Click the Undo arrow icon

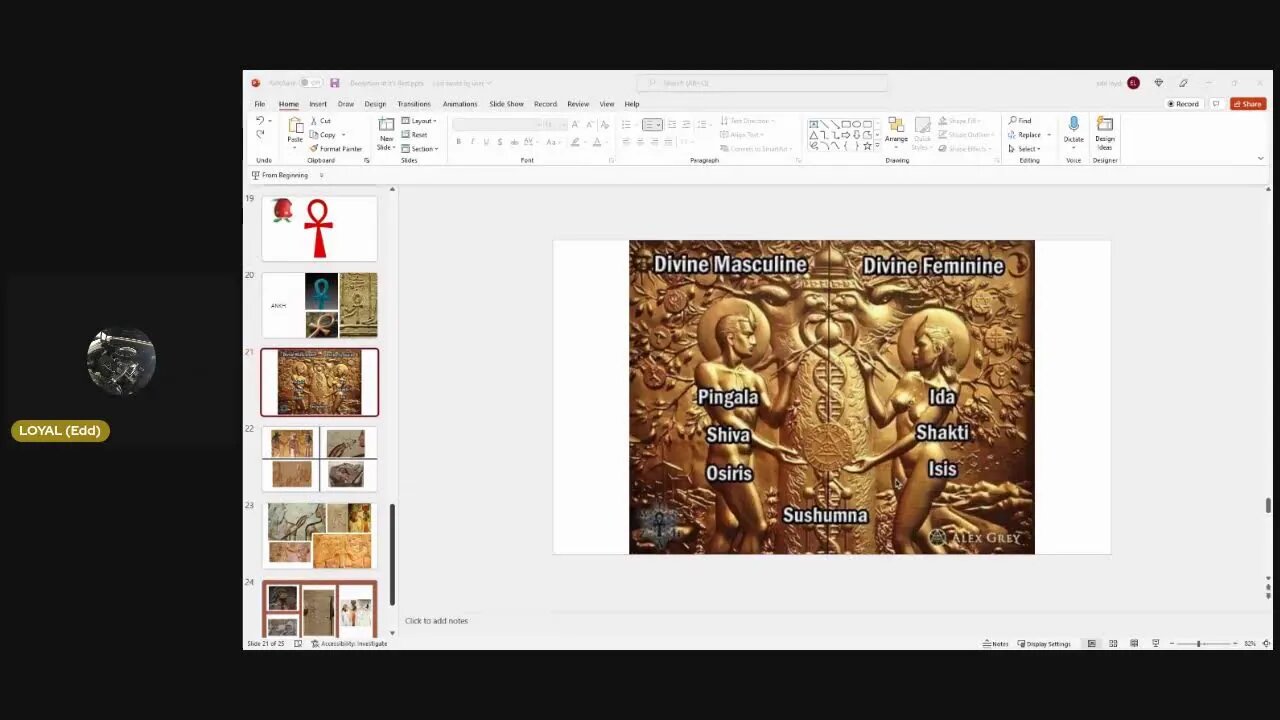[260, 121]
